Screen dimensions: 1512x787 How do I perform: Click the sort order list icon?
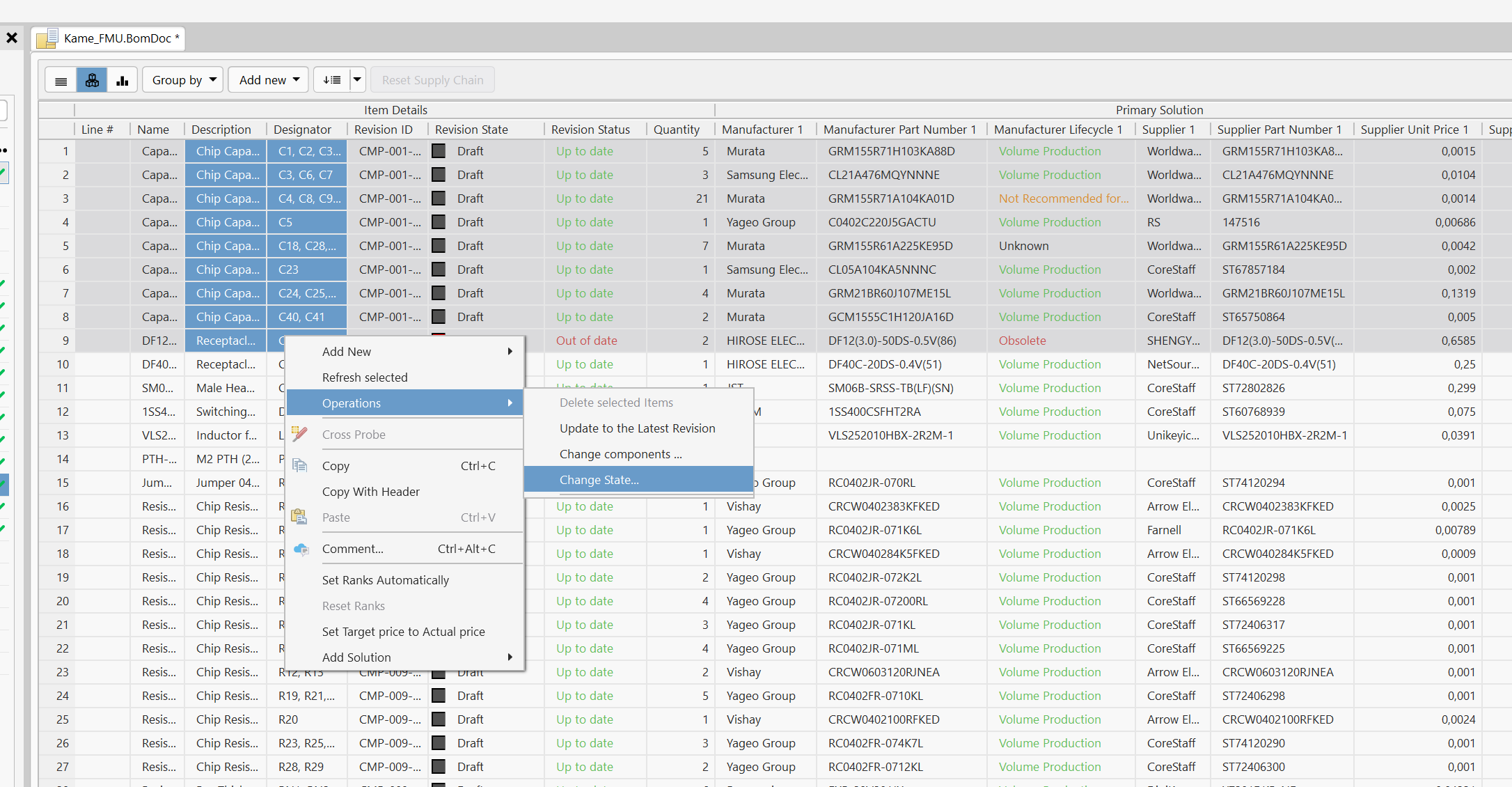click(332, 80)
